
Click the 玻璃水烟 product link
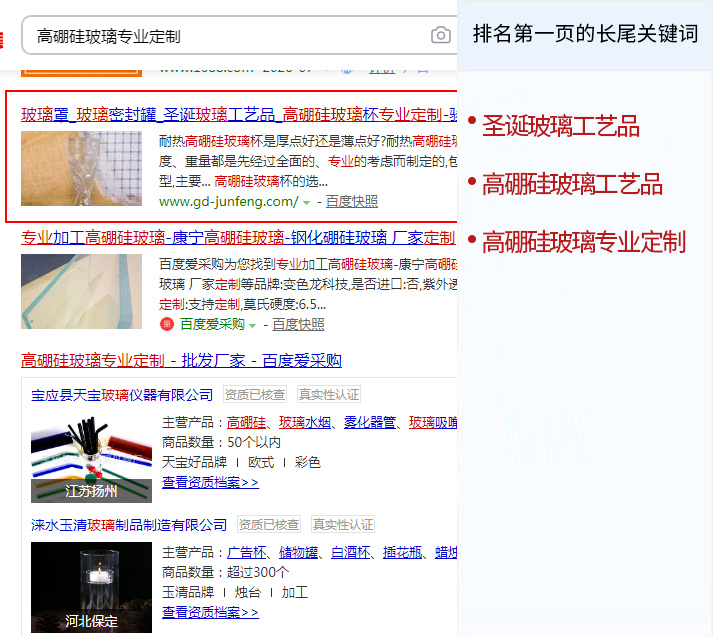pos(305,422)
